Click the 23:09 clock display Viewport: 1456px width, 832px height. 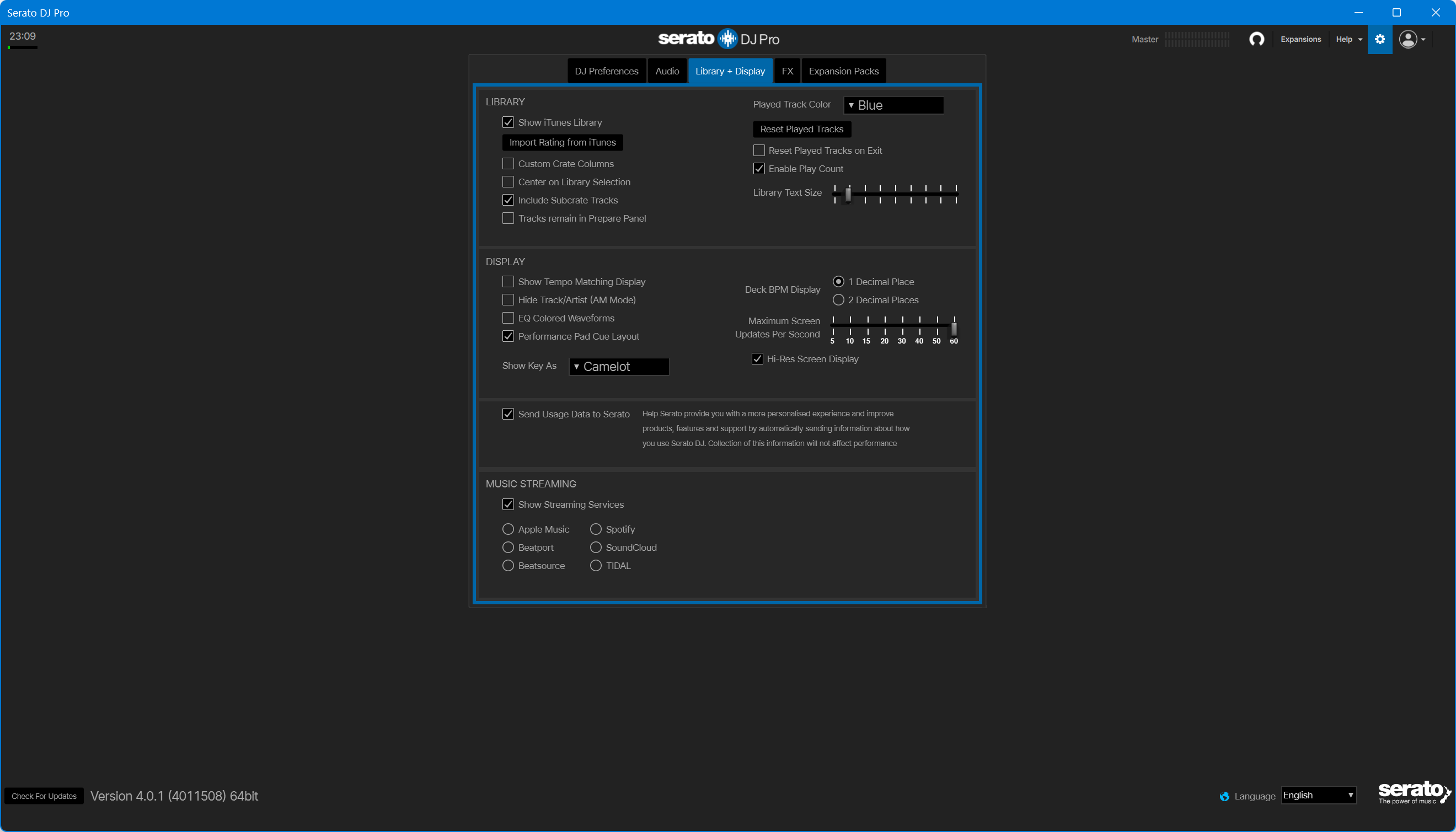22,36
